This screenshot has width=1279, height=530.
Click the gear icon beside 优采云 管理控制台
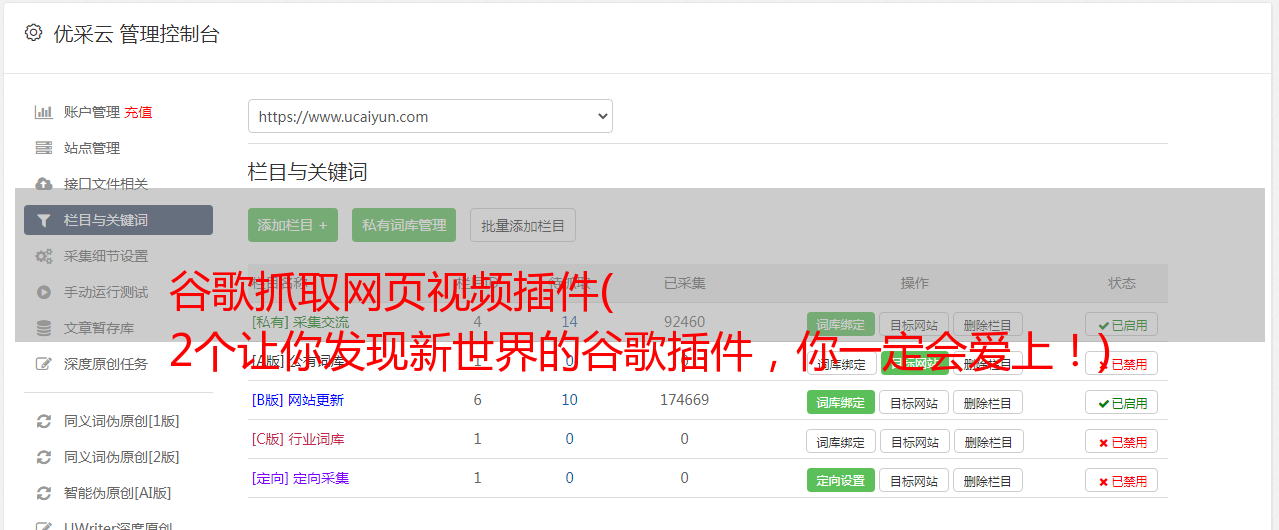(x=33, y=33)
